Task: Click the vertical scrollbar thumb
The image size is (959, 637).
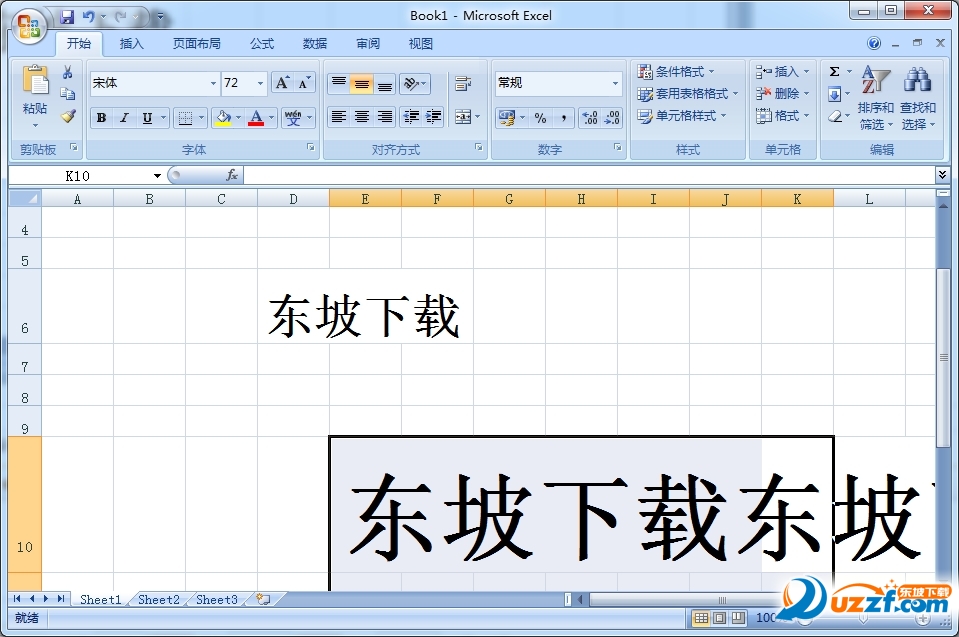Action: (943, 358)
